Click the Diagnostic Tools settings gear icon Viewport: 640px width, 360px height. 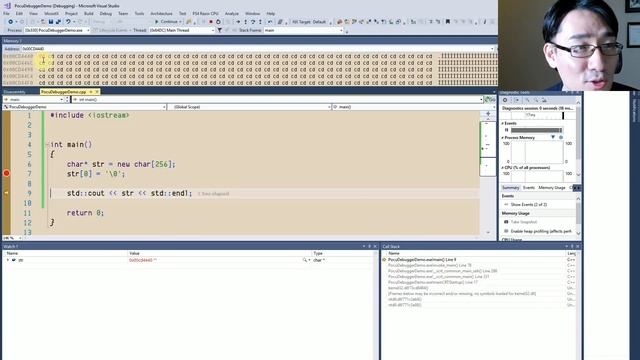tap(505, 100)
